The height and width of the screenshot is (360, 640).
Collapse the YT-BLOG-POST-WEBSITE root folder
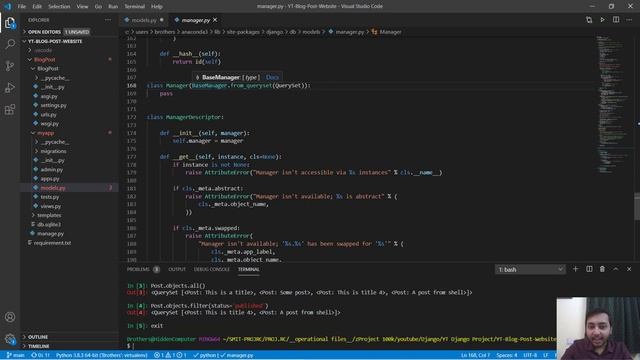pyautogui.click(x=69, y=41)
